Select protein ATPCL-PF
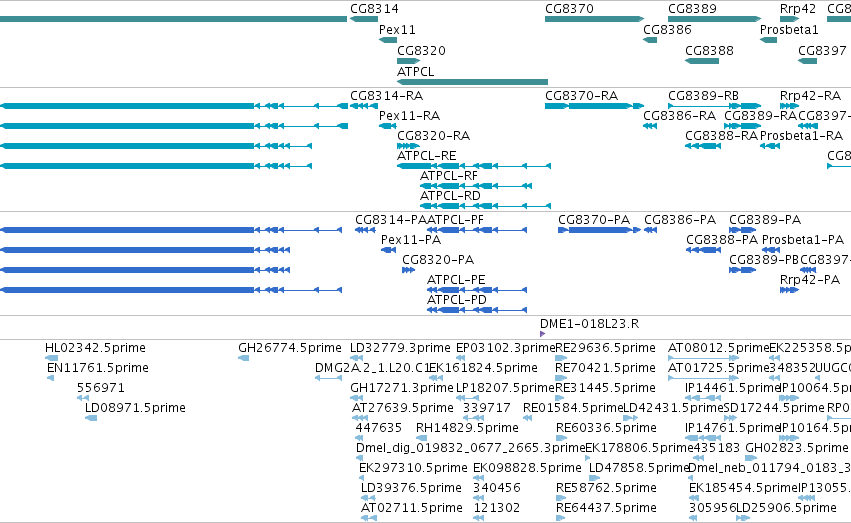Image resolution: width=851 pixels, height=523 pixels. pos(455,220)
